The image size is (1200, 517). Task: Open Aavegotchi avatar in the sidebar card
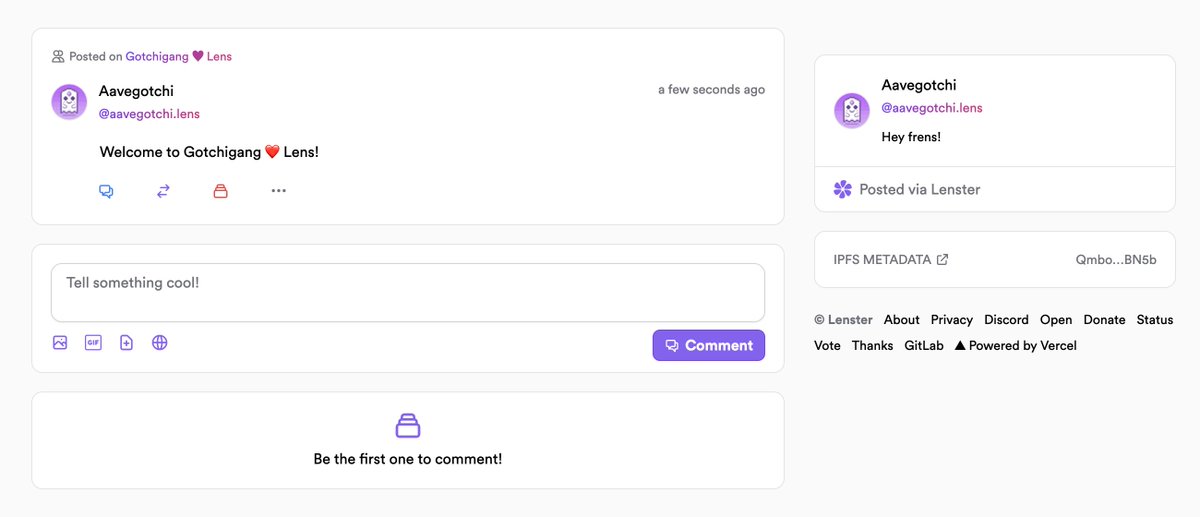tap(852, 111)
